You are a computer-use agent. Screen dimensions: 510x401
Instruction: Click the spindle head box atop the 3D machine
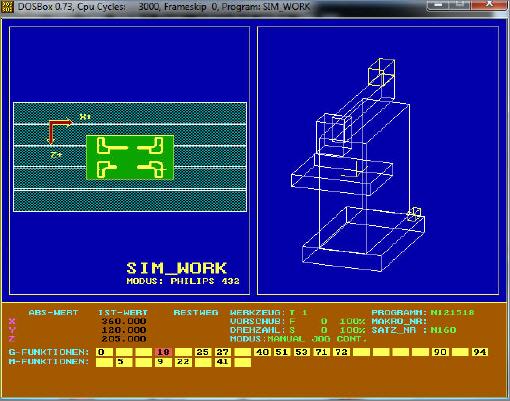click(x=381, y=72)
